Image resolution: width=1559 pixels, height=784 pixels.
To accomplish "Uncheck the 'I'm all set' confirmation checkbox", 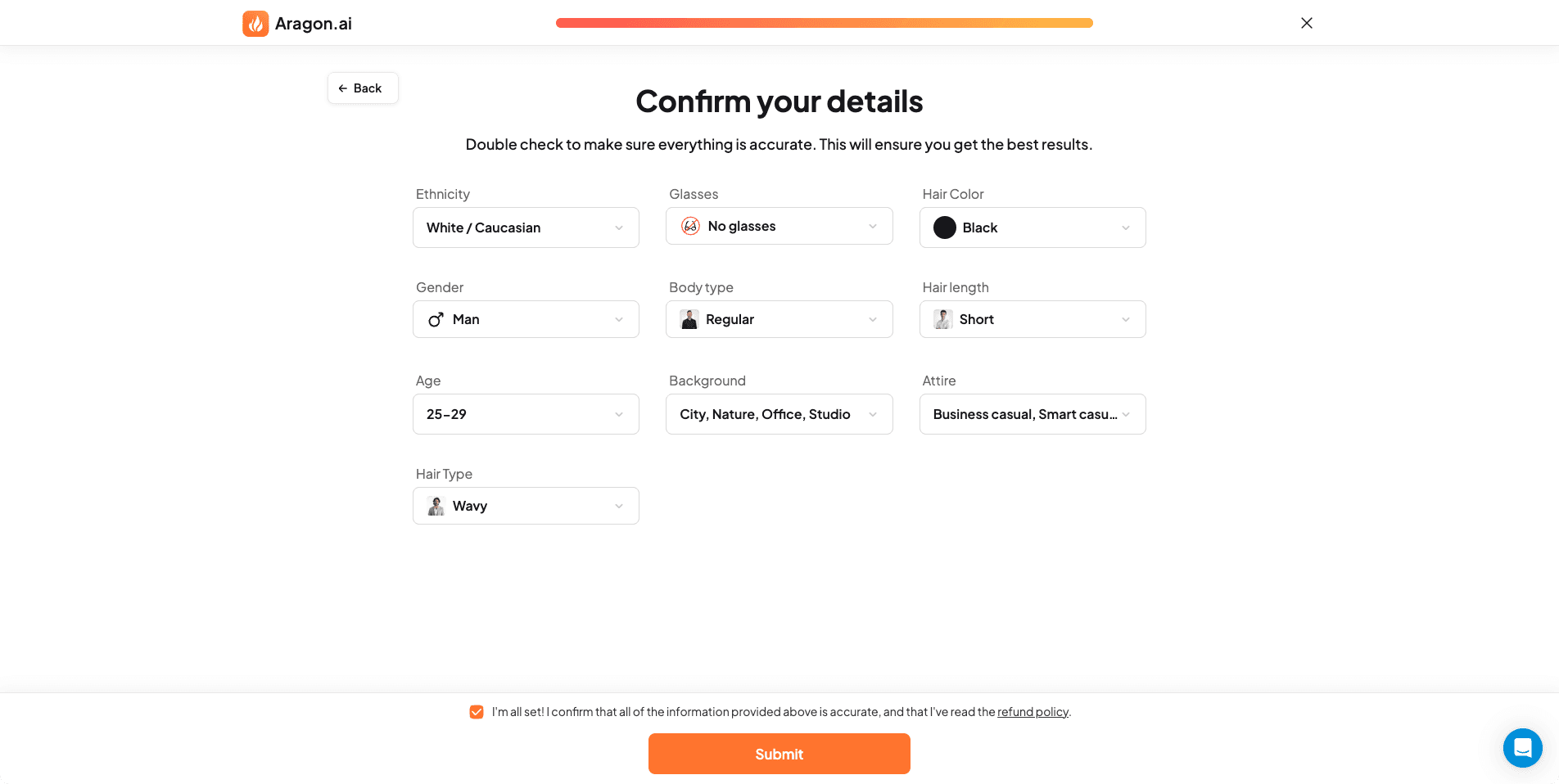I will coord(477,711).
